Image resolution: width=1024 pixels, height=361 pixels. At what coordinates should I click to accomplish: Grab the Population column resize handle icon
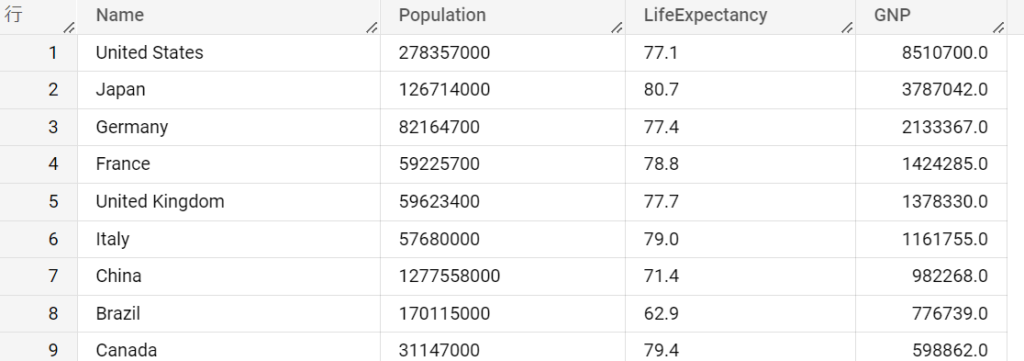(616, 27)
